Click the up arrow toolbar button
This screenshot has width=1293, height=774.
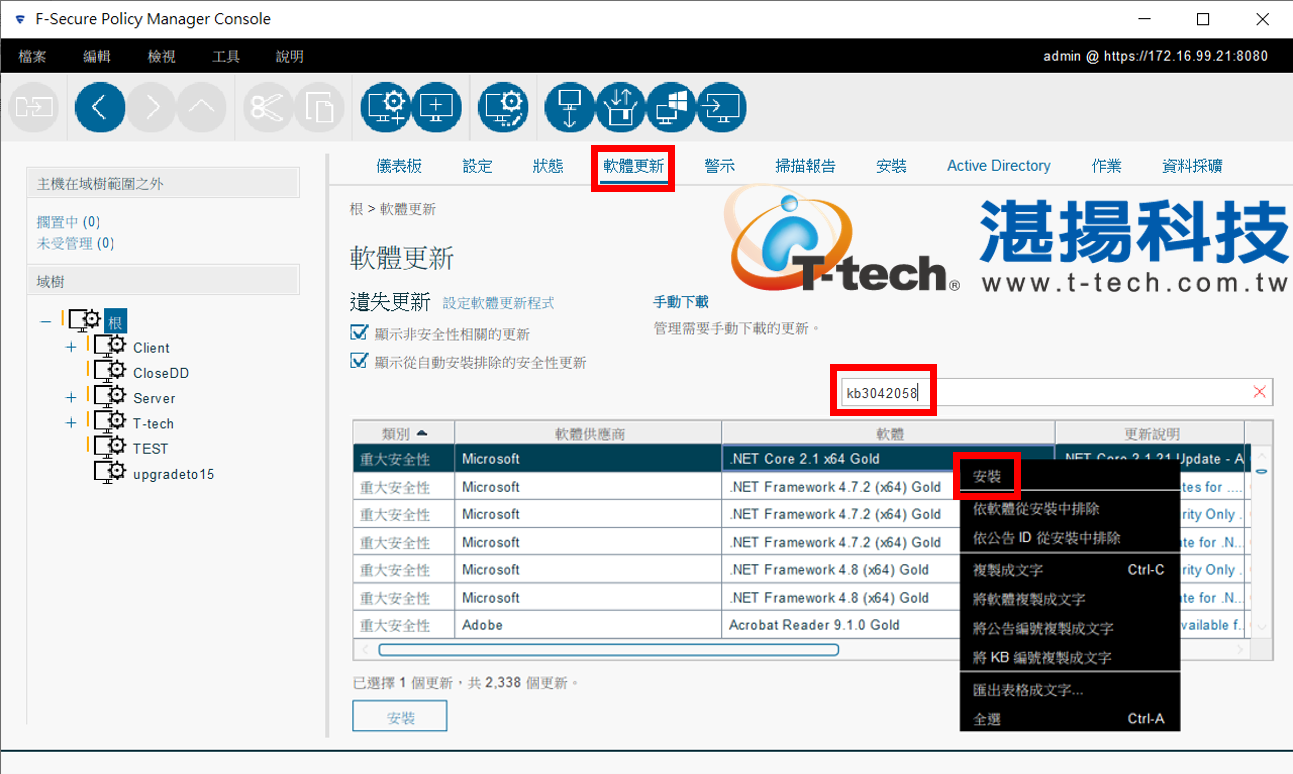click(202, 107)
